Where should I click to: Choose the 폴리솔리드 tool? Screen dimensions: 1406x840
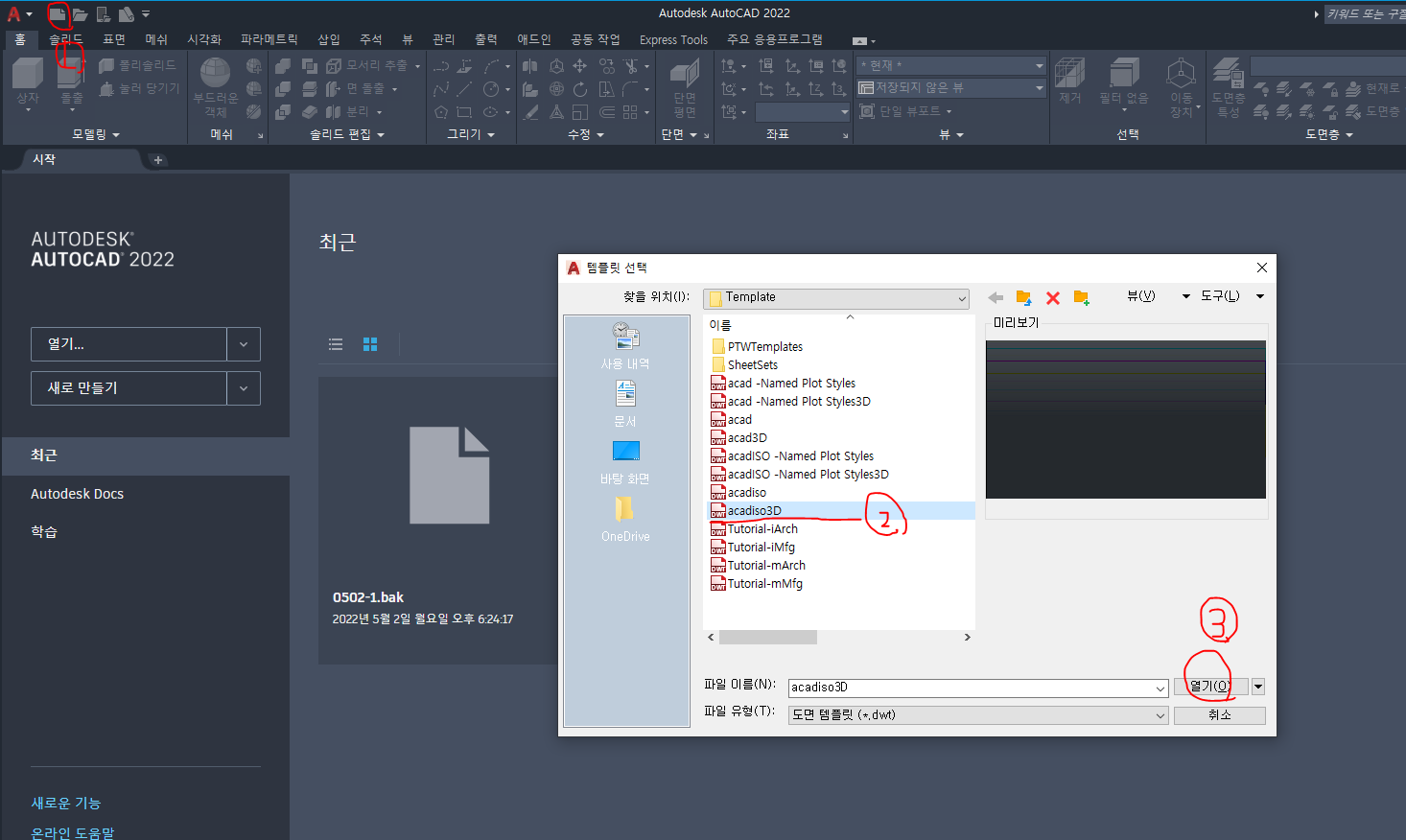[137, 65]
